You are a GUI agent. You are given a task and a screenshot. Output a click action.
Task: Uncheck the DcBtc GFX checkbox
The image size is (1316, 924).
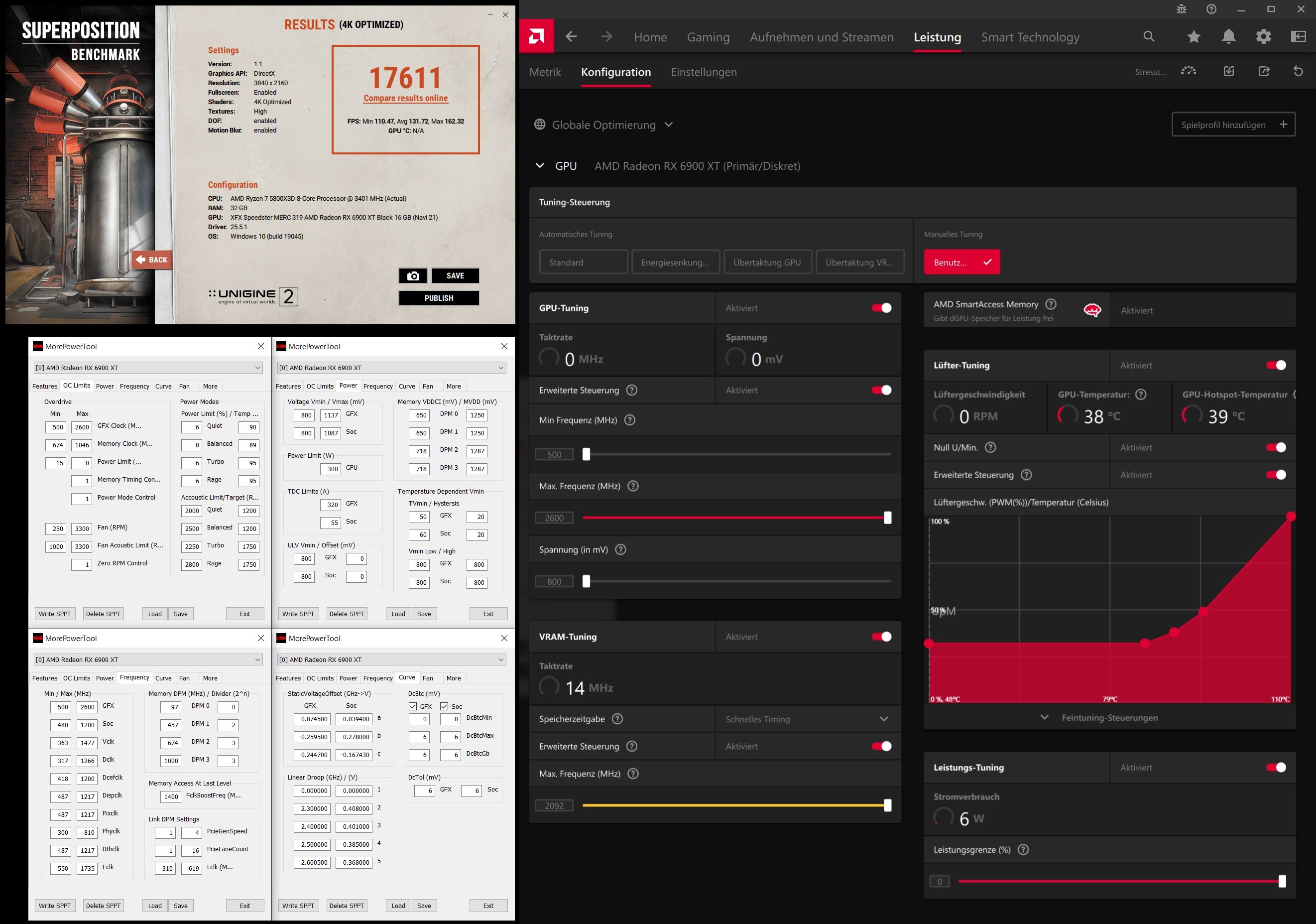[413, 706]
